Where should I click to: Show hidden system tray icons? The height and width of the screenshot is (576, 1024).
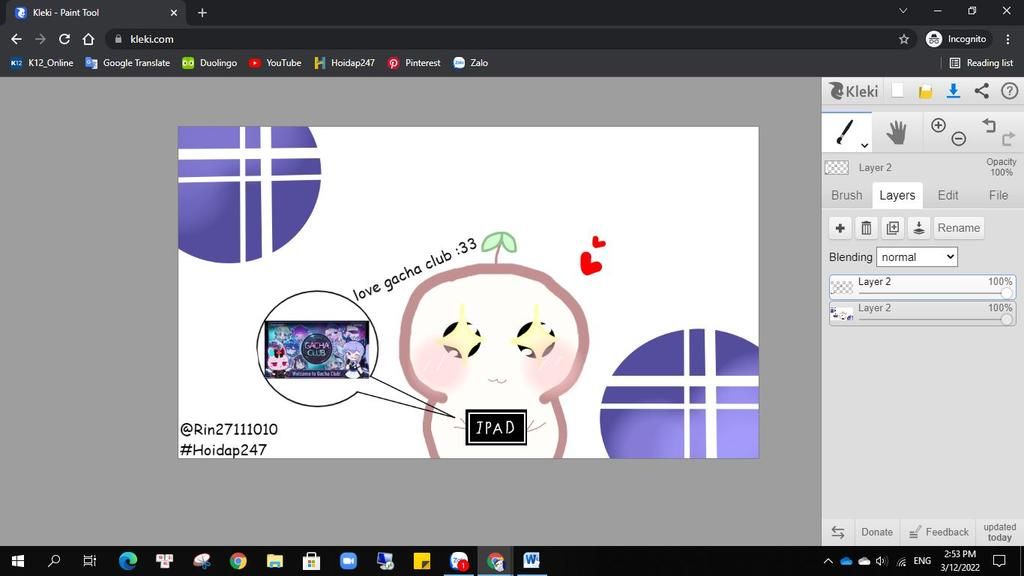[828, 561]
